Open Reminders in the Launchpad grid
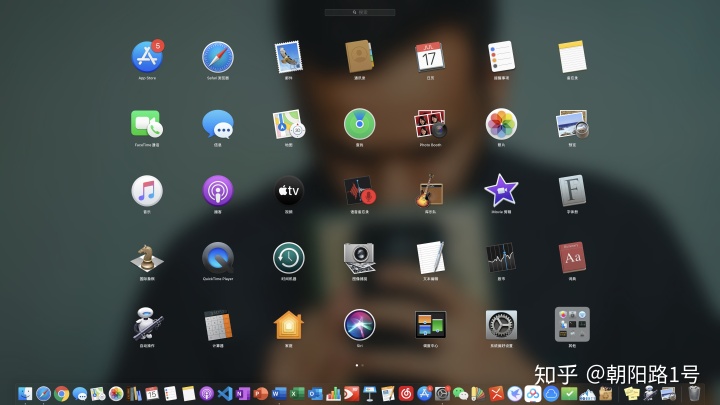 [501, 57]
